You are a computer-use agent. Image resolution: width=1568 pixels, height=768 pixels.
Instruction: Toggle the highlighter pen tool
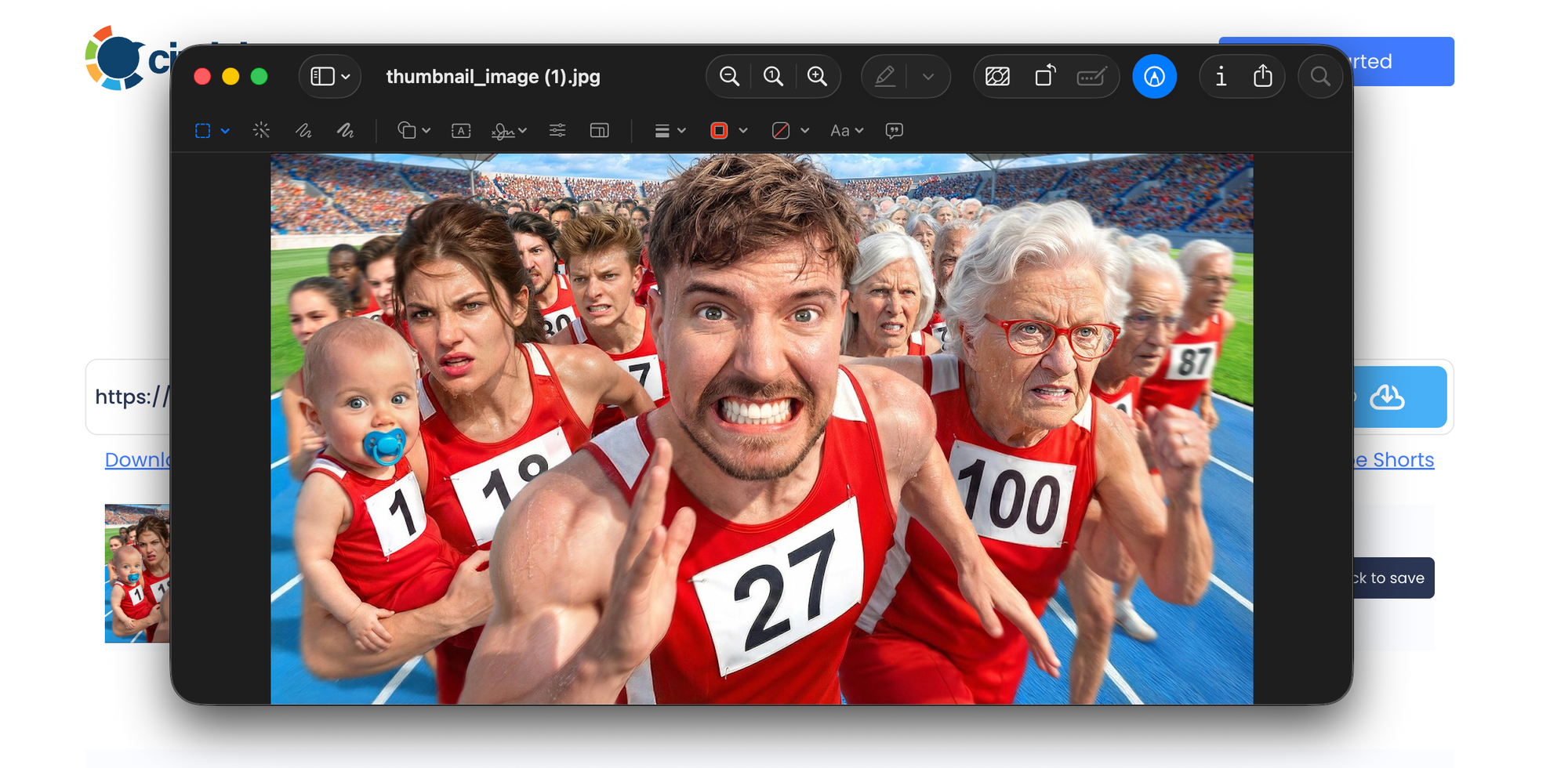click(x=885, y=77)
